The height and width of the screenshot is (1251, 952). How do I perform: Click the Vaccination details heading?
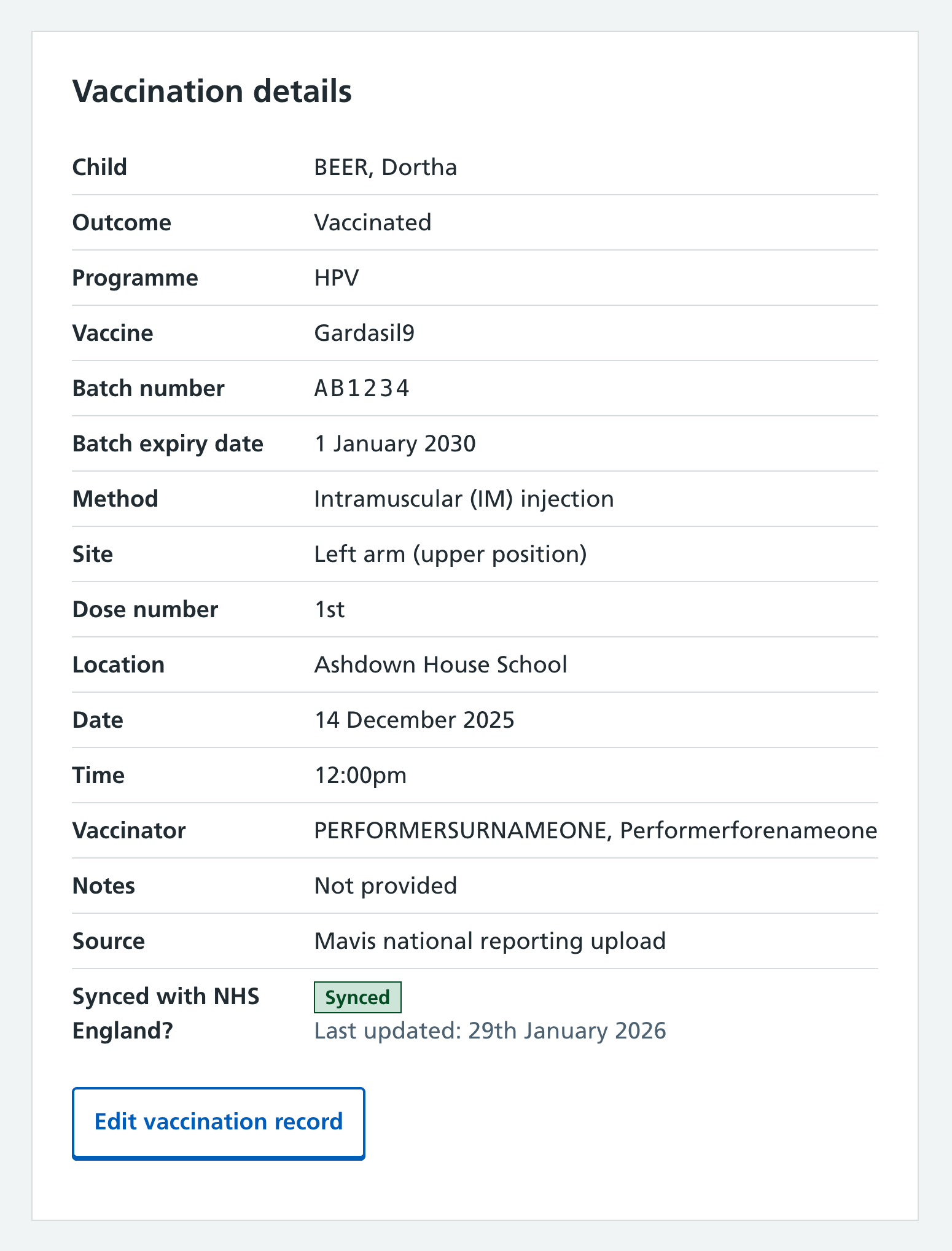tap(212, 91)
